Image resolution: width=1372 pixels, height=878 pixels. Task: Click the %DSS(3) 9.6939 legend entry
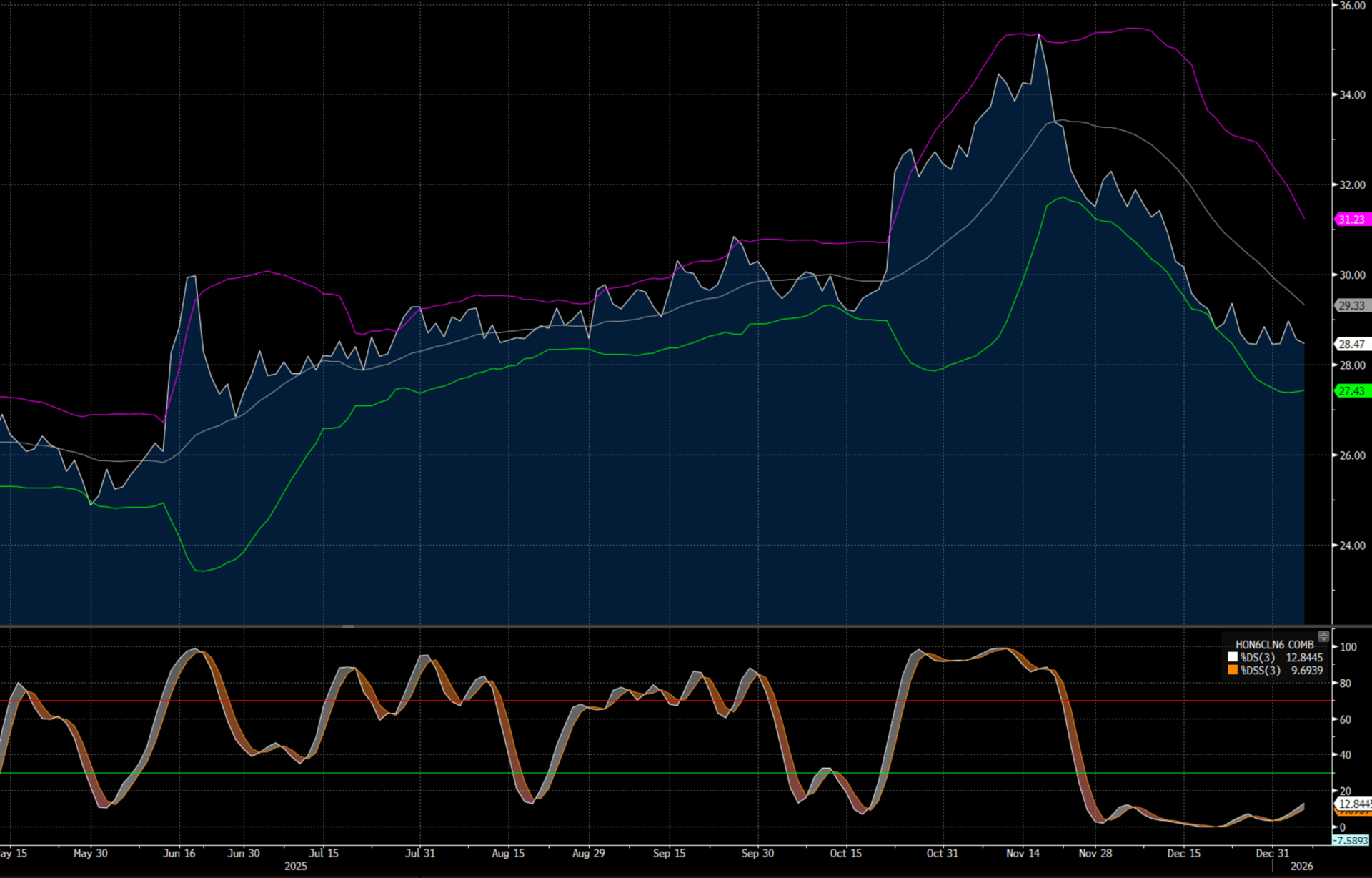point(1281,670)
